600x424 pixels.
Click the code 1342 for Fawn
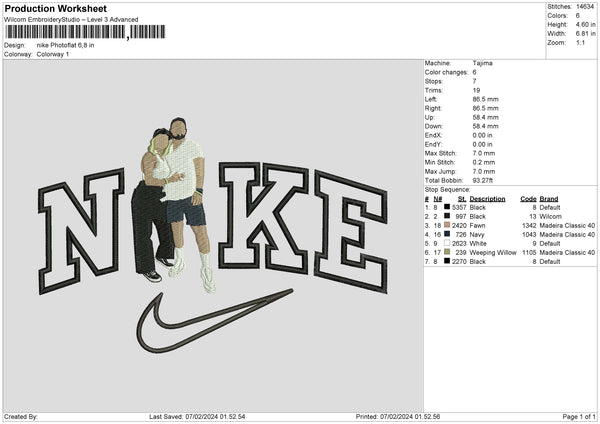click(x=529, y=226)
